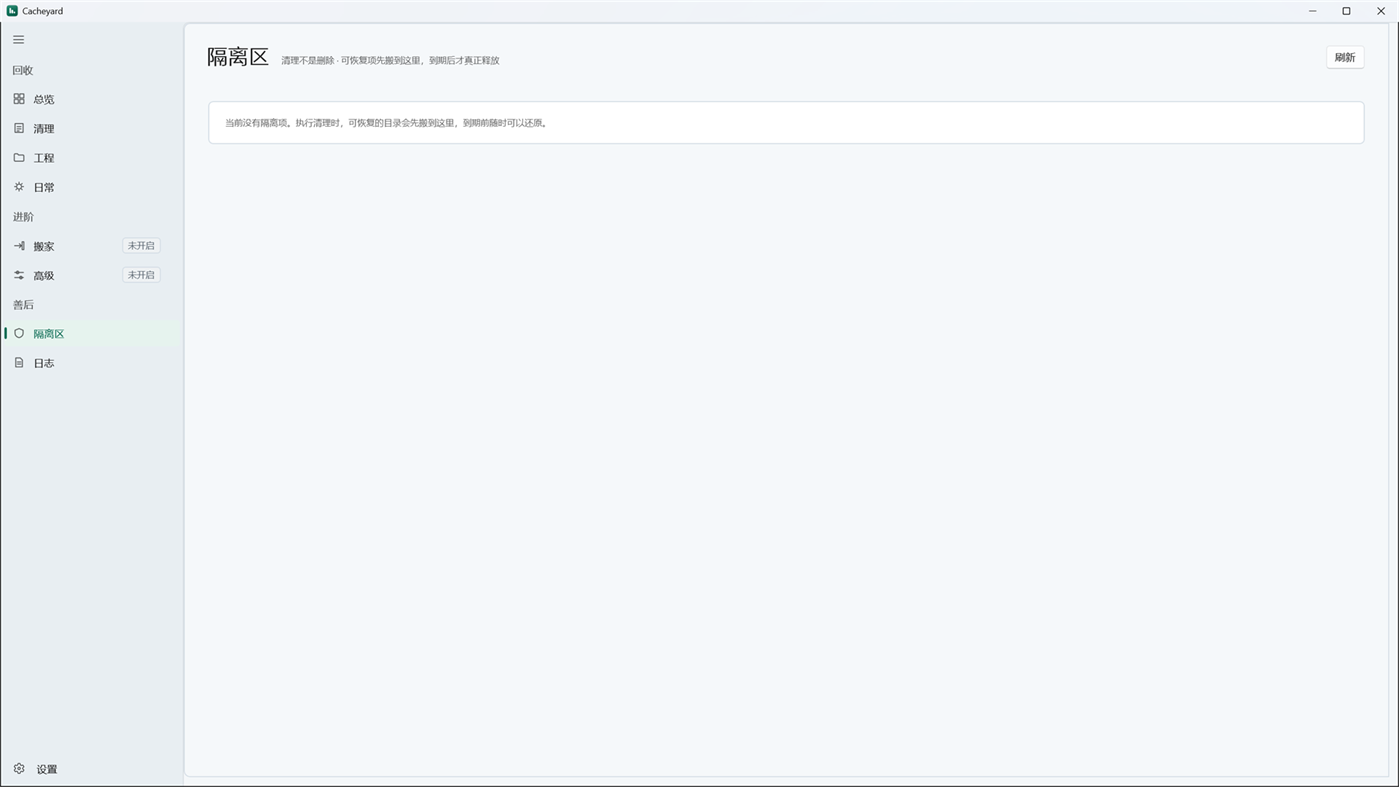
Task: Click the 进阶 section header
Action: [23, 217]
